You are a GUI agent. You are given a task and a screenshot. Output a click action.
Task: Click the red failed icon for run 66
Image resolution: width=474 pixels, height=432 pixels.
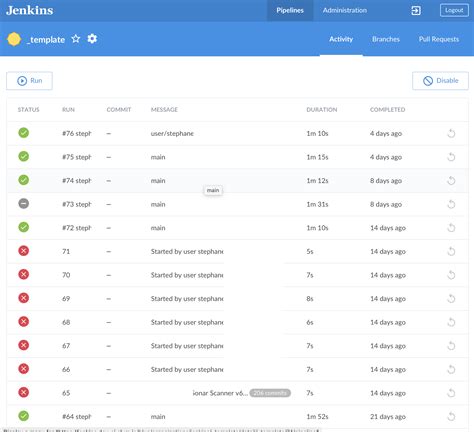(23, 369)
